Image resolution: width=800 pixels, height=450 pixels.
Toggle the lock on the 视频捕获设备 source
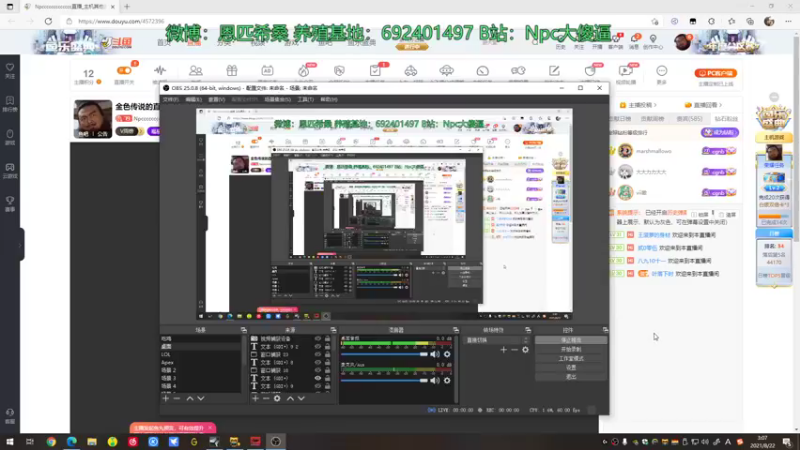click(x=328, y=339)
